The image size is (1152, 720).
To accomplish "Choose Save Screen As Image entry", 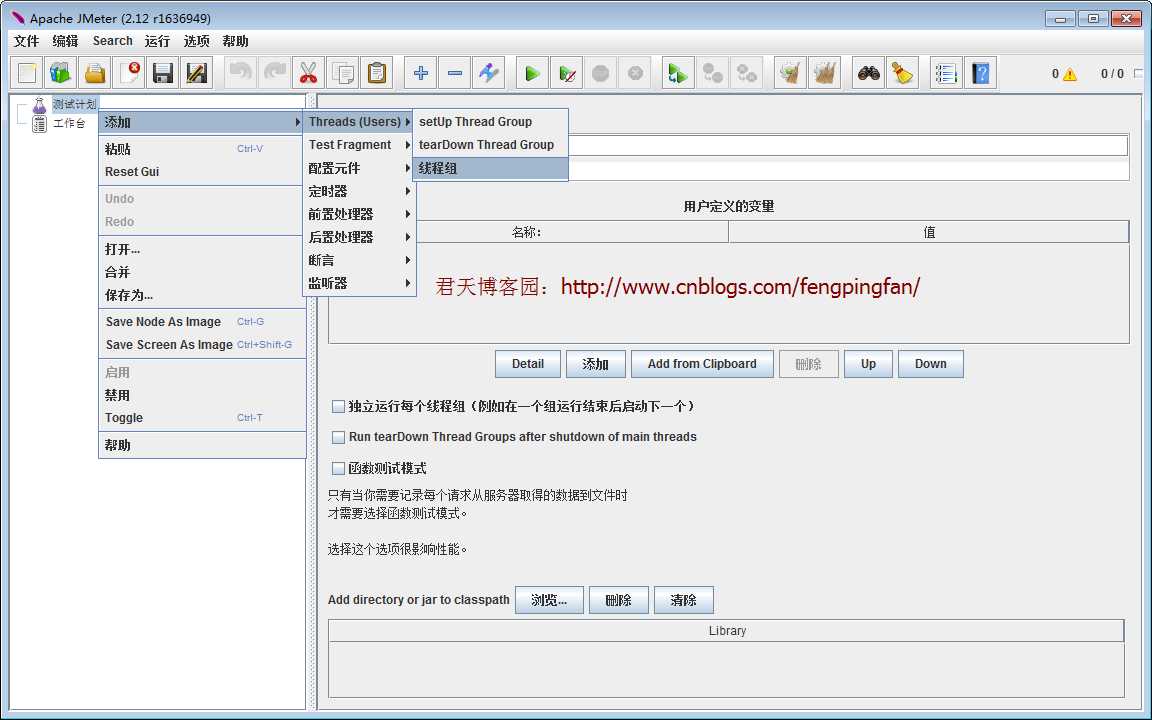I will pos(201,345).
